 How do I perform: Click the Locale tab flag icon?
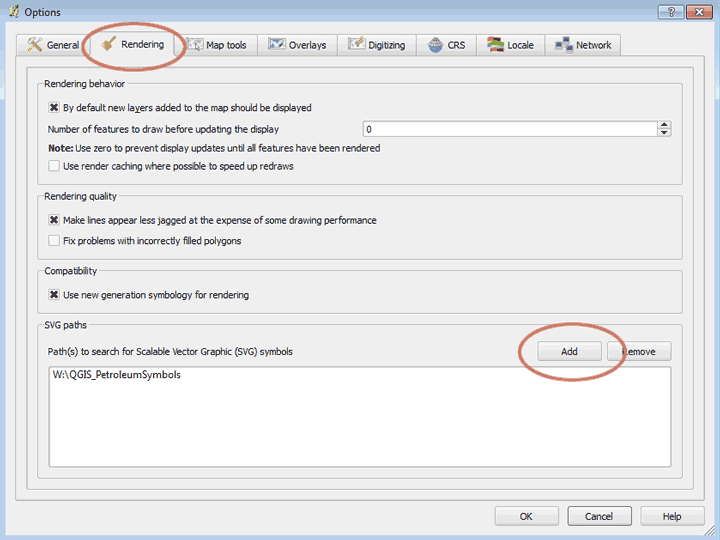[495, 45]
